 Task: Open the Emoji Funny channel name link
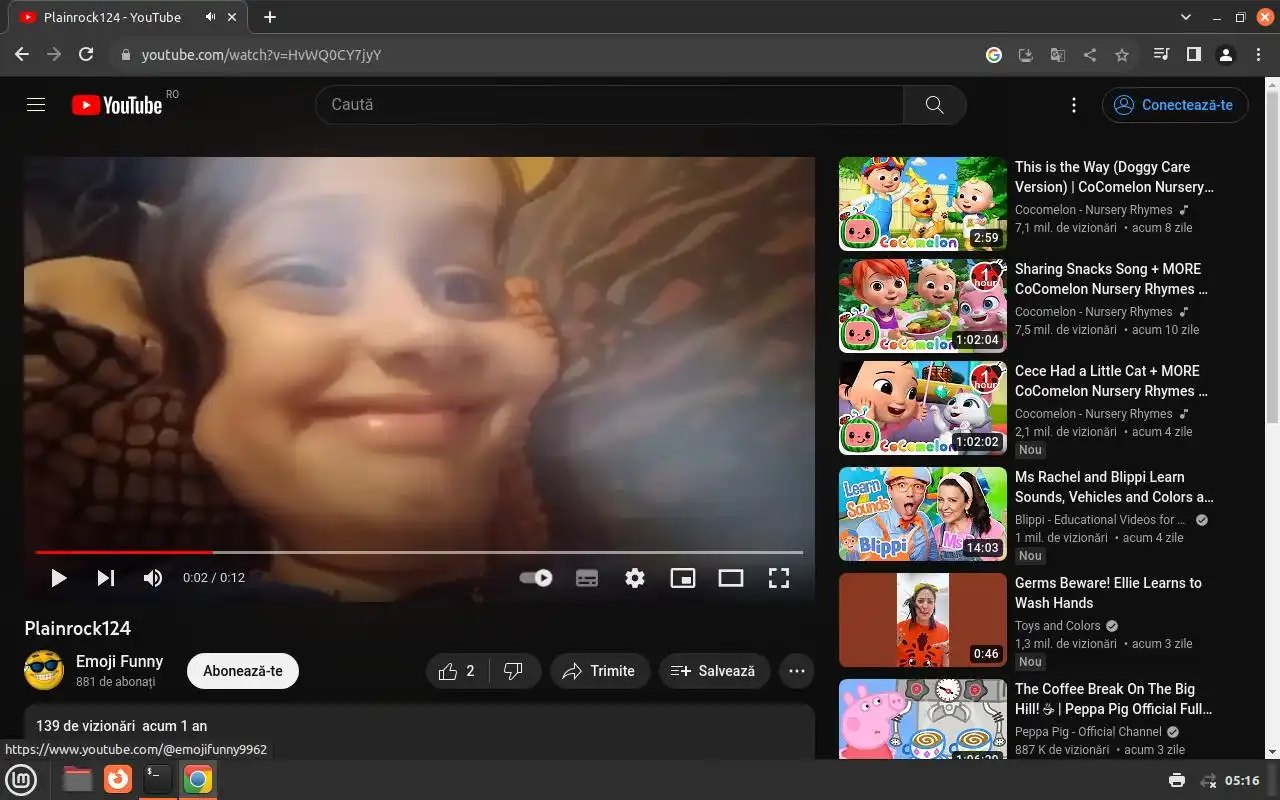[119, 661]
